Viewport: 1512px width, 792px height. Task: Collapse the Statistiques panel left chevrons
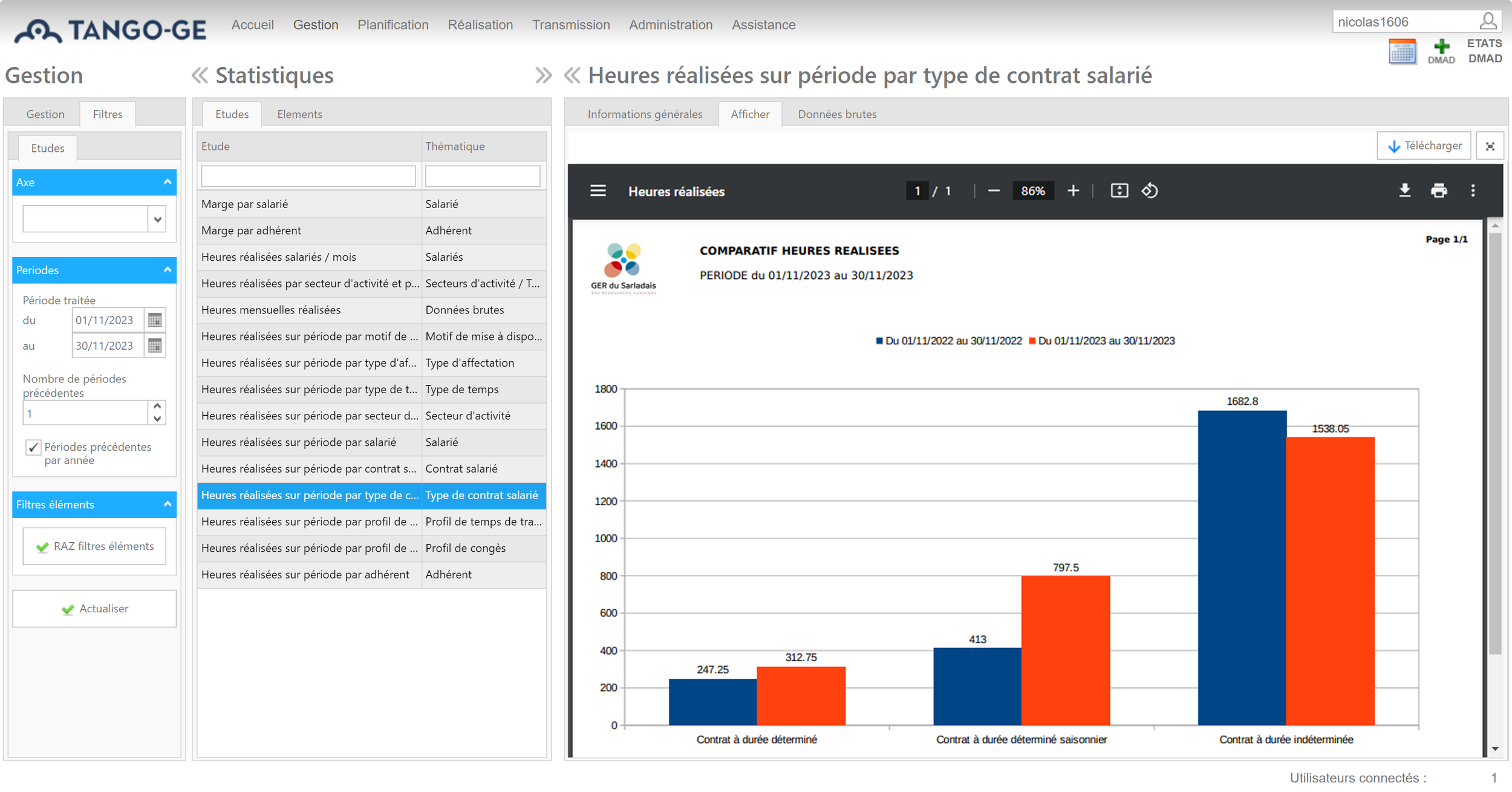coord(200,76)
